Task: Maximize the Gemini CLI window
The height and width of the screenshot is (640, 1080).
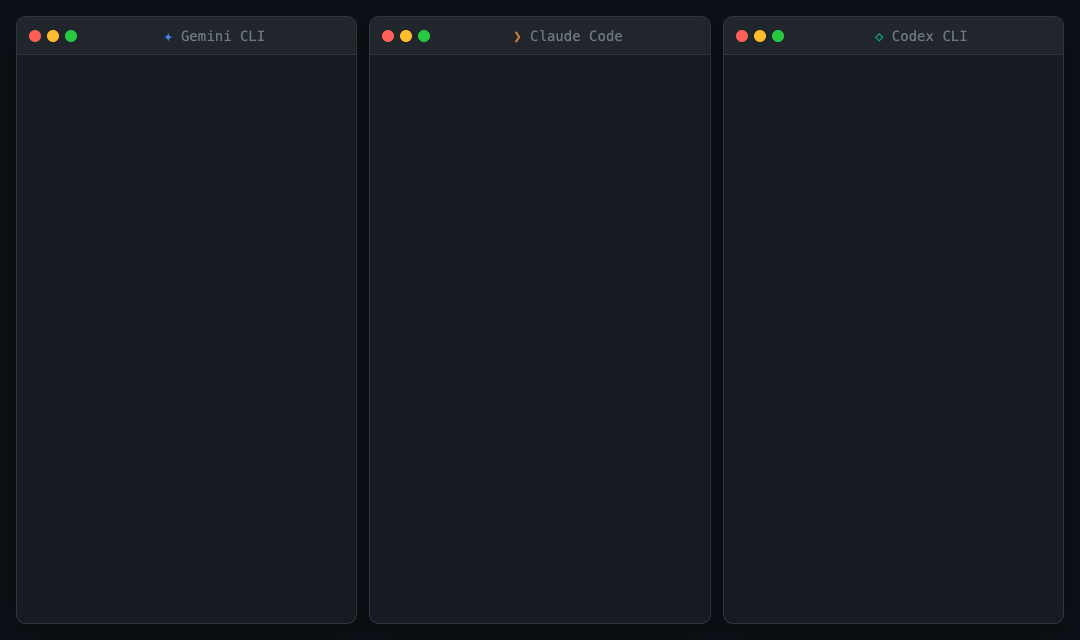Action: [71, 35]
